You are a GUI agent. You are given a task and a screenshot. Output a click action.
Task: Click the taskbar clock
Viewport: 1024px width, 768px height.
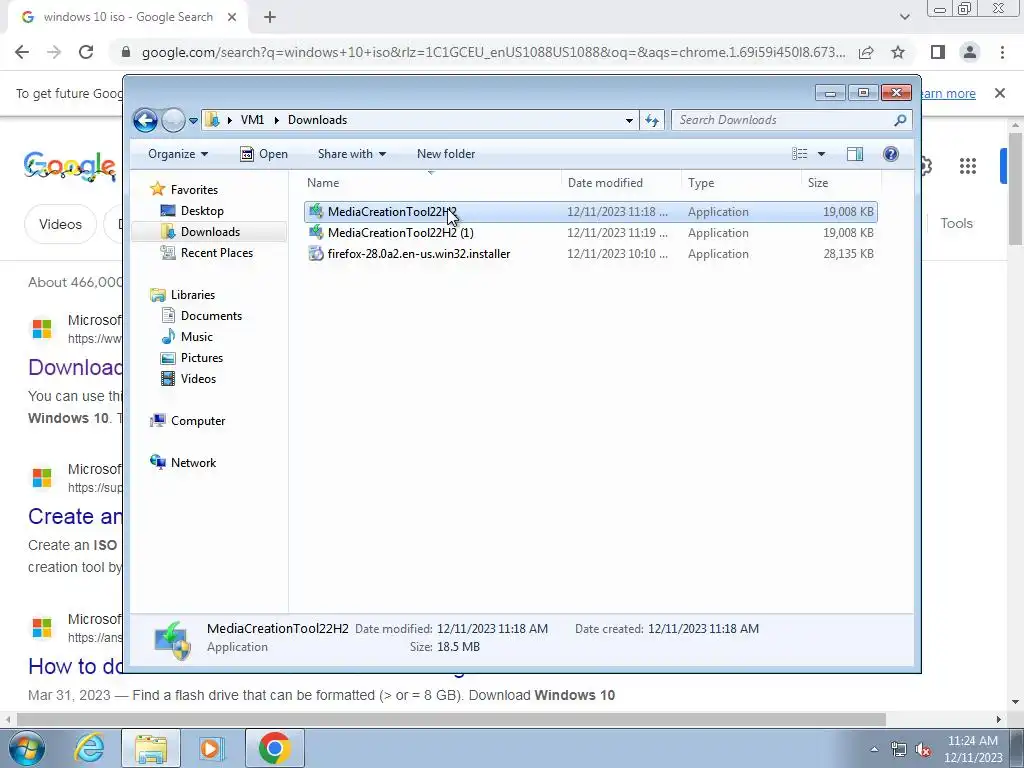coord(973,749)
